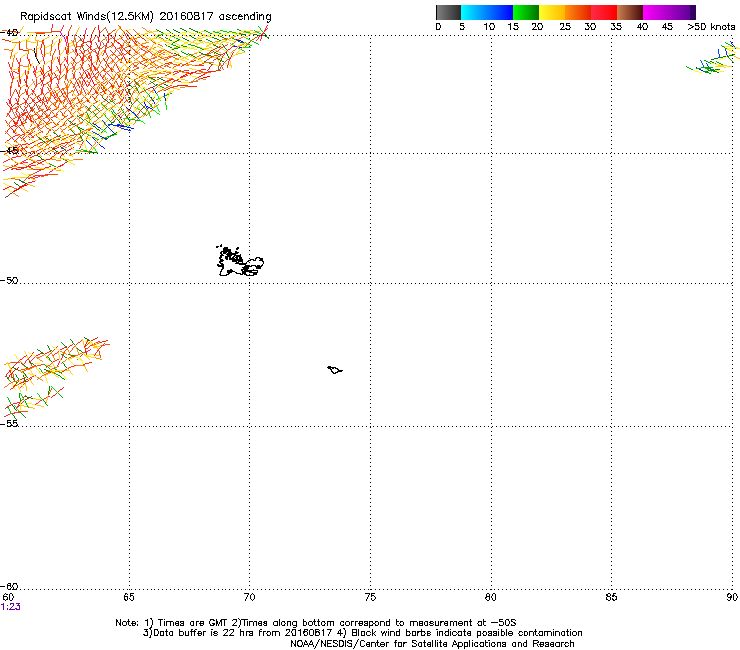Click the latitude label '-45'
This screenshot has height=650, width=740.
tap(9, 151)
